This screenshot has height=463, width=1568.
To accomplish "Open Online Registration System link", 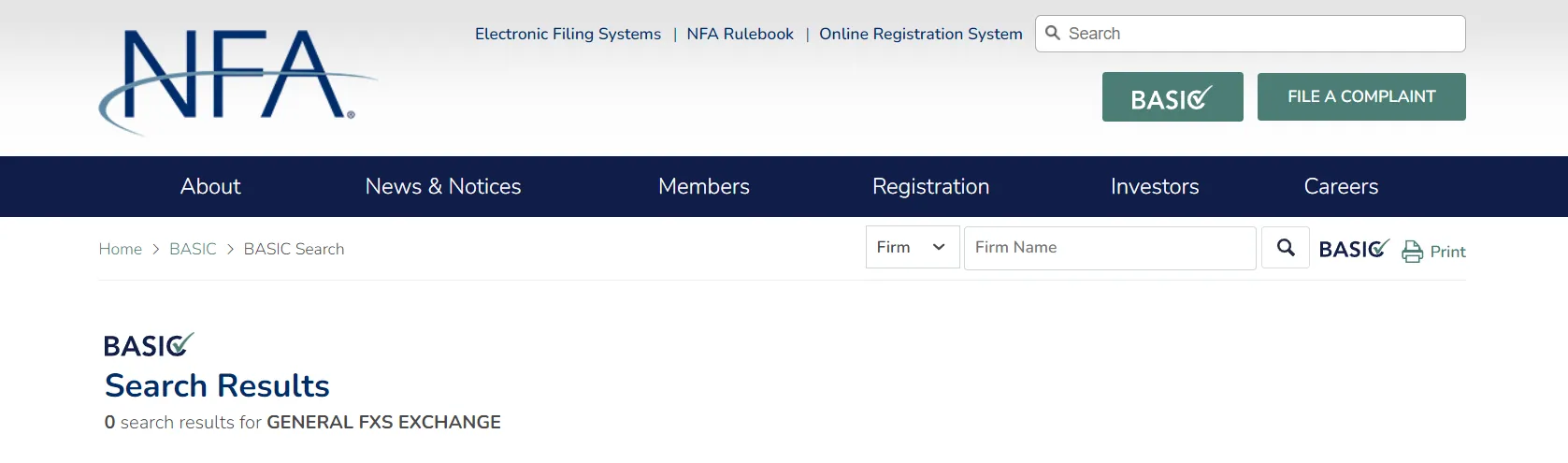I will click(x=921, y=34).
